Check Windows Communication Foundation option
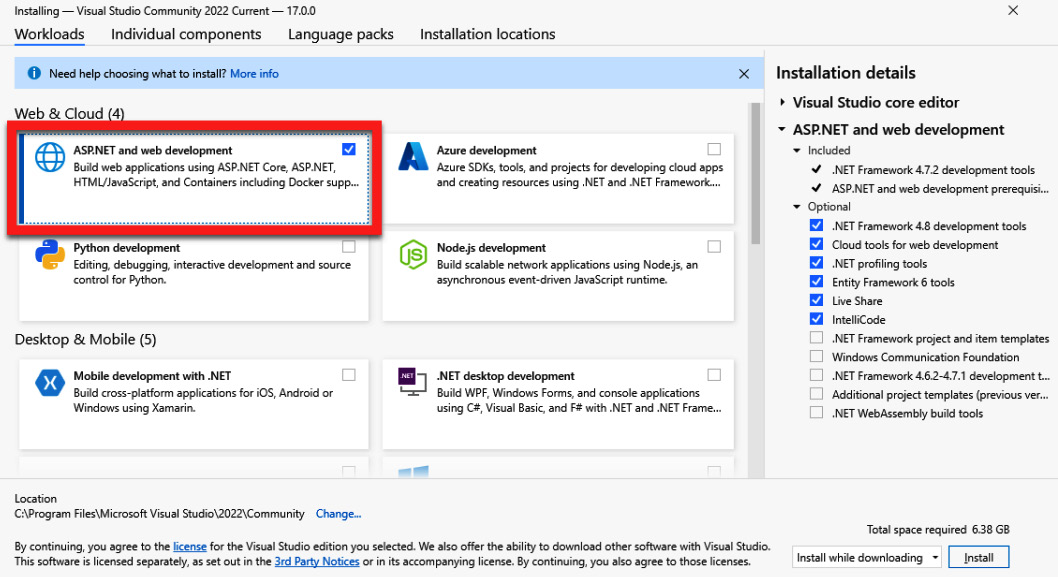Image resolution: width=1058 pixels, height=577 pixels. click(x=816, y=356)
